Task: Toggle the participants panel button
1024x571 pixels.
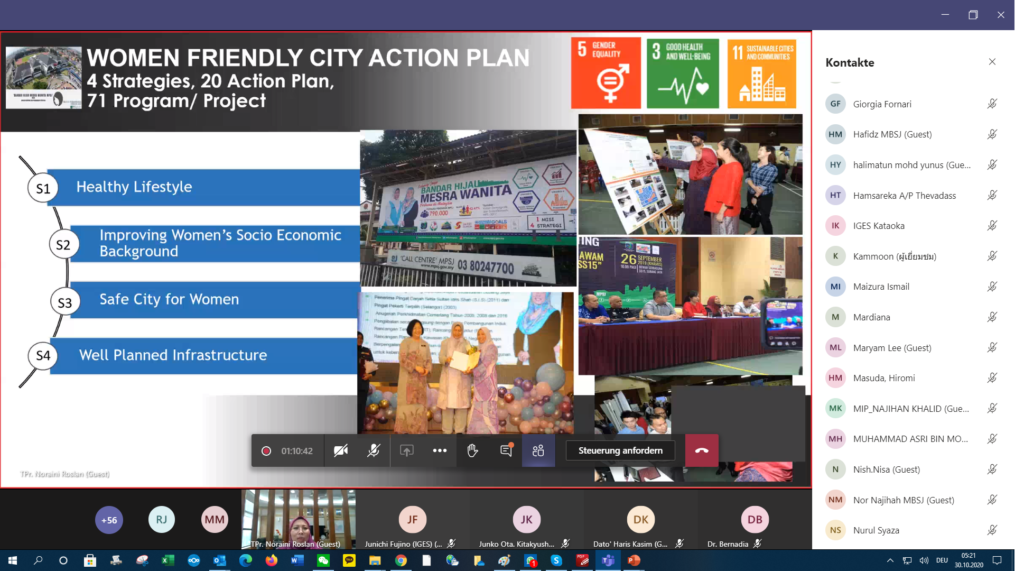Action: click(538, 451)
